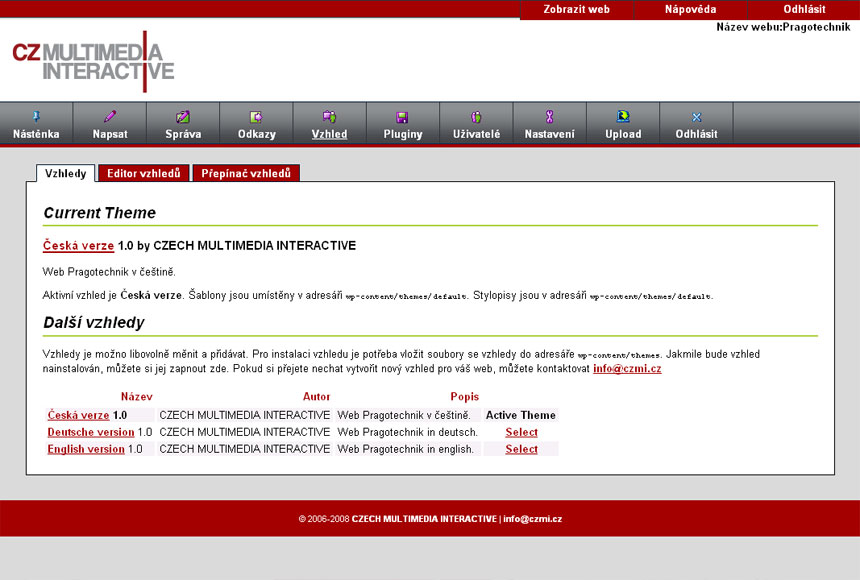Click author cell in Deutsche version row
The width and height of the screenshot is (860, 580).
(245, 432)
